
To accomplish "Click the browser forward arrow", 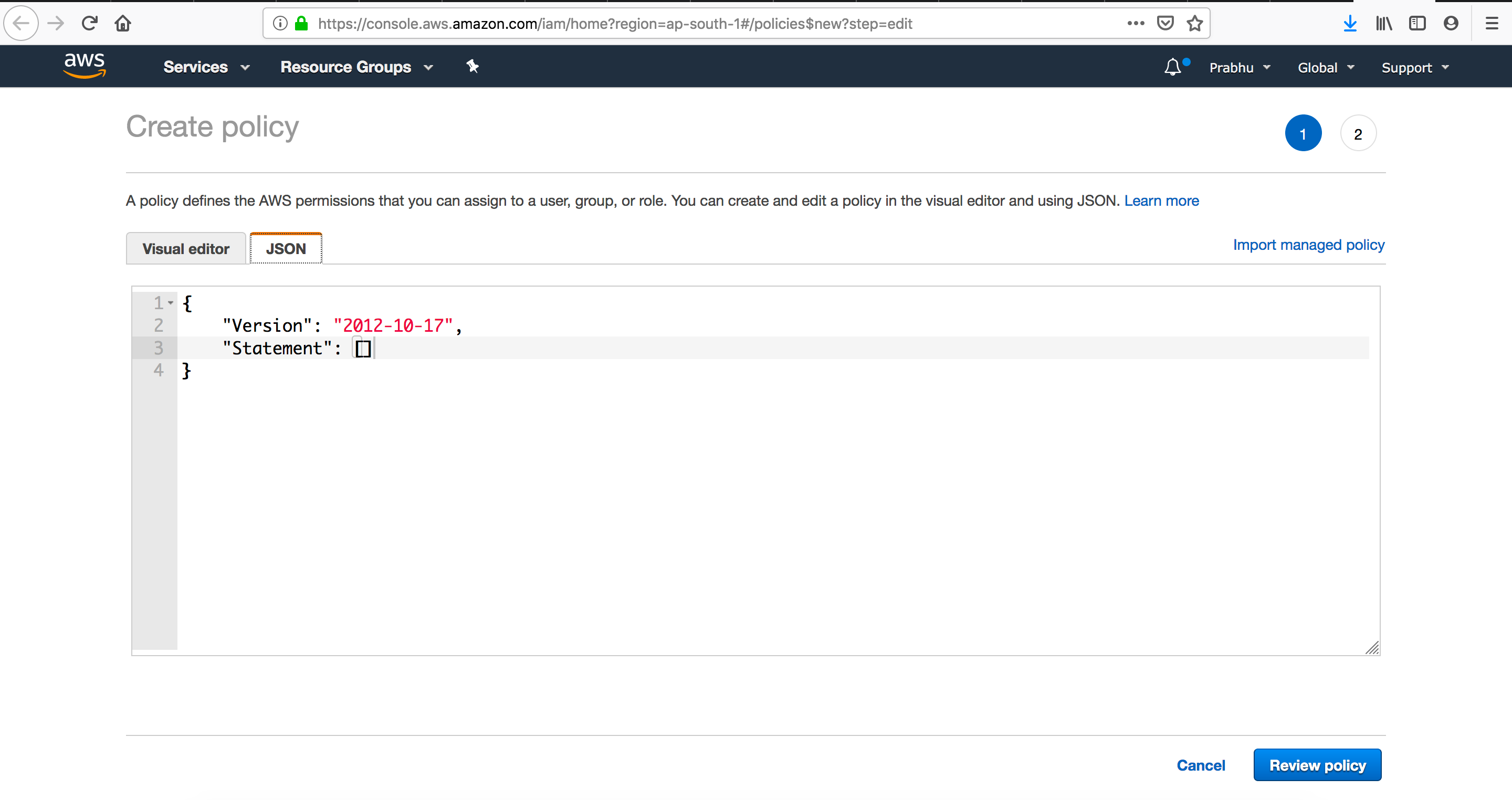I will 56,24.
